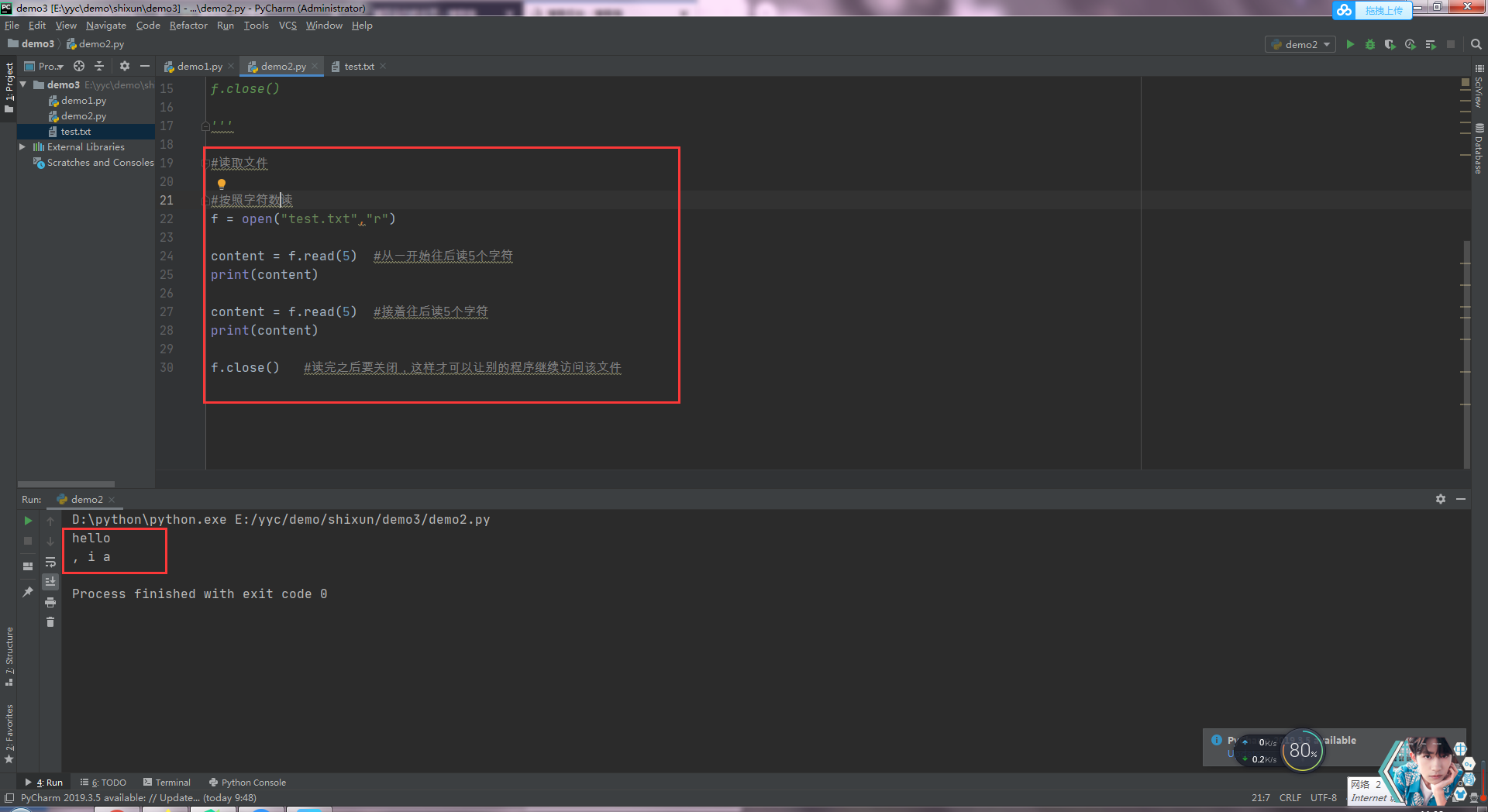Screen dimensions: 1488x812
Task: Open the Terminal tool window
Action: click(x=167, y=783)
